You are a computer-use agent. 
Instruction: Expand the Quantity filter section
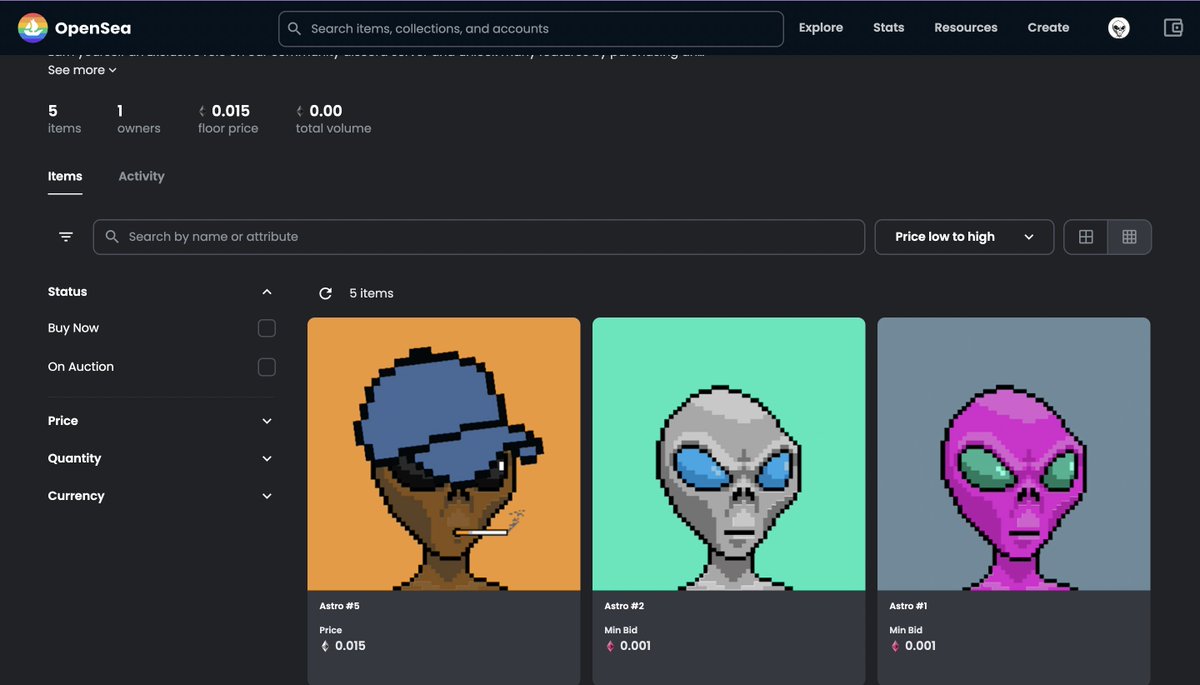(267, 458)
